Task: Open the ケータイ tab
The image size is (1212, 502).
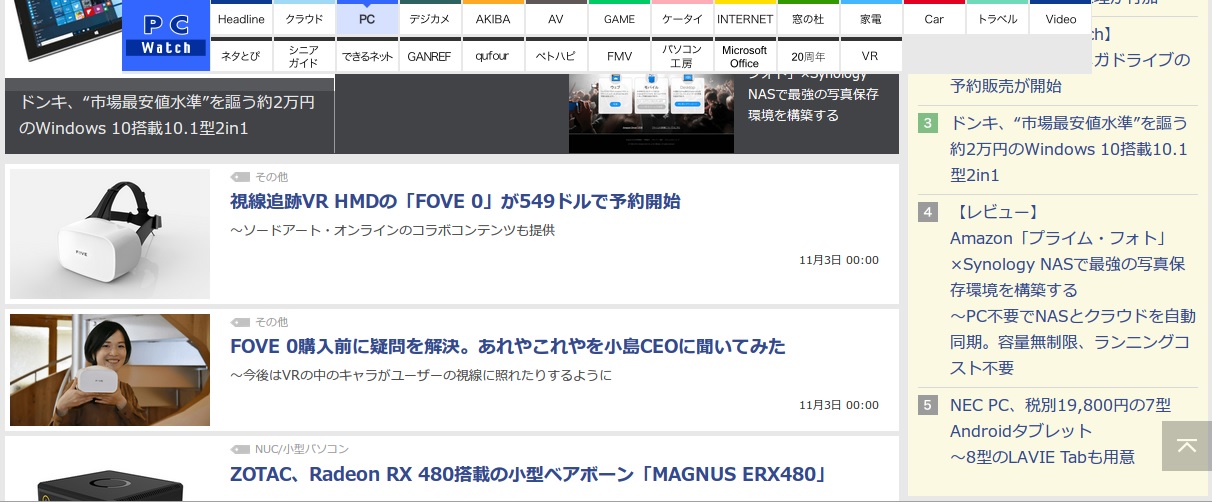Action: [x=682, y=19]
